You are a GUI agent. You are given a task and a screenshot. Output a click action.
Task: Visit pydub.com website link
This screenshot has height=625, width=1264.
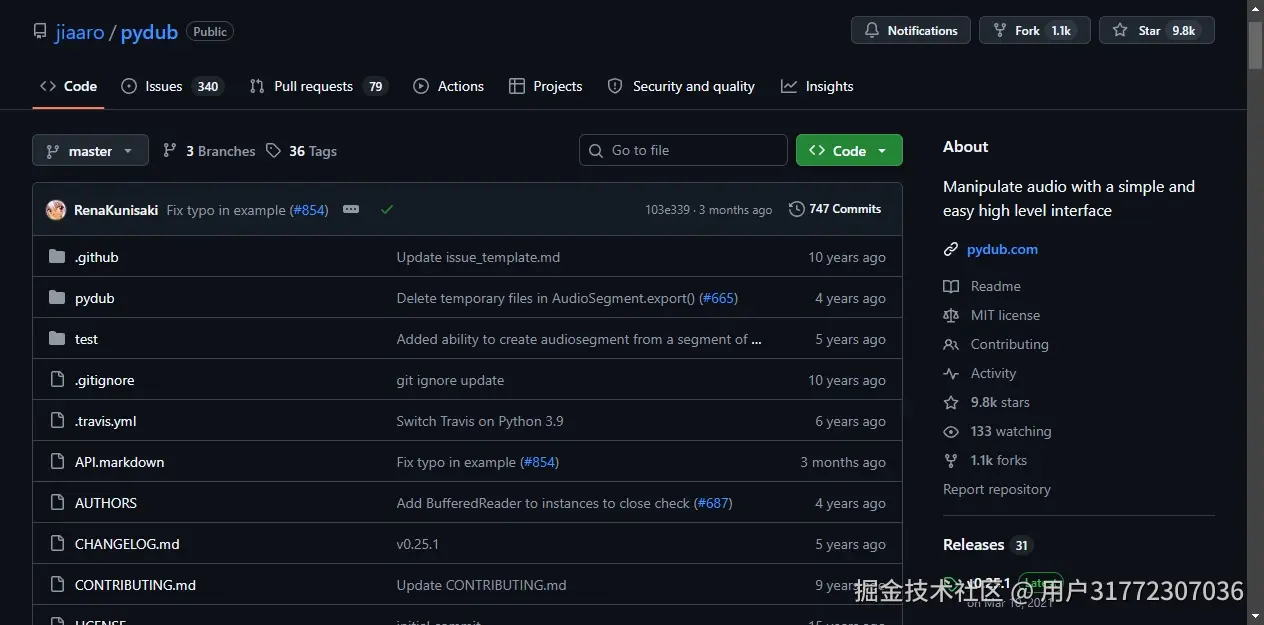coord(1002,249)
